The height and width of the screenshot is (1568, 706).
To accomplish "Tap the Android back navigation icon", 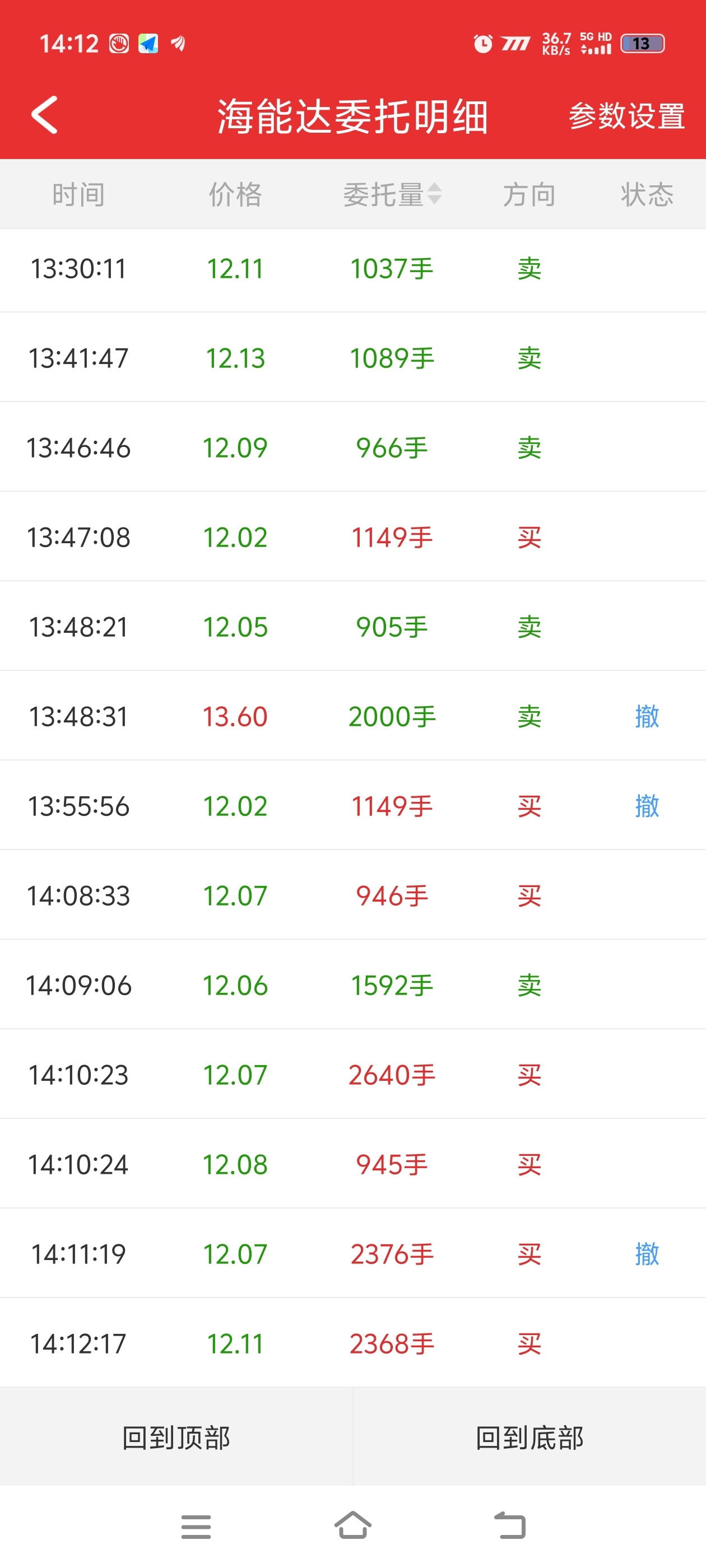I will tap(510, 1525).
